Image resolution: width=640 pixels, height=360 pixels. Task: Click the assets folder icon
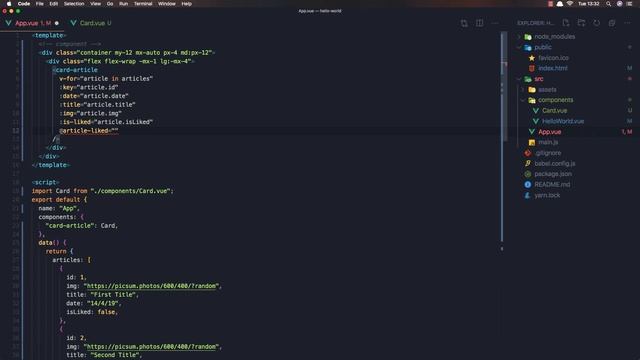[531, 89]
